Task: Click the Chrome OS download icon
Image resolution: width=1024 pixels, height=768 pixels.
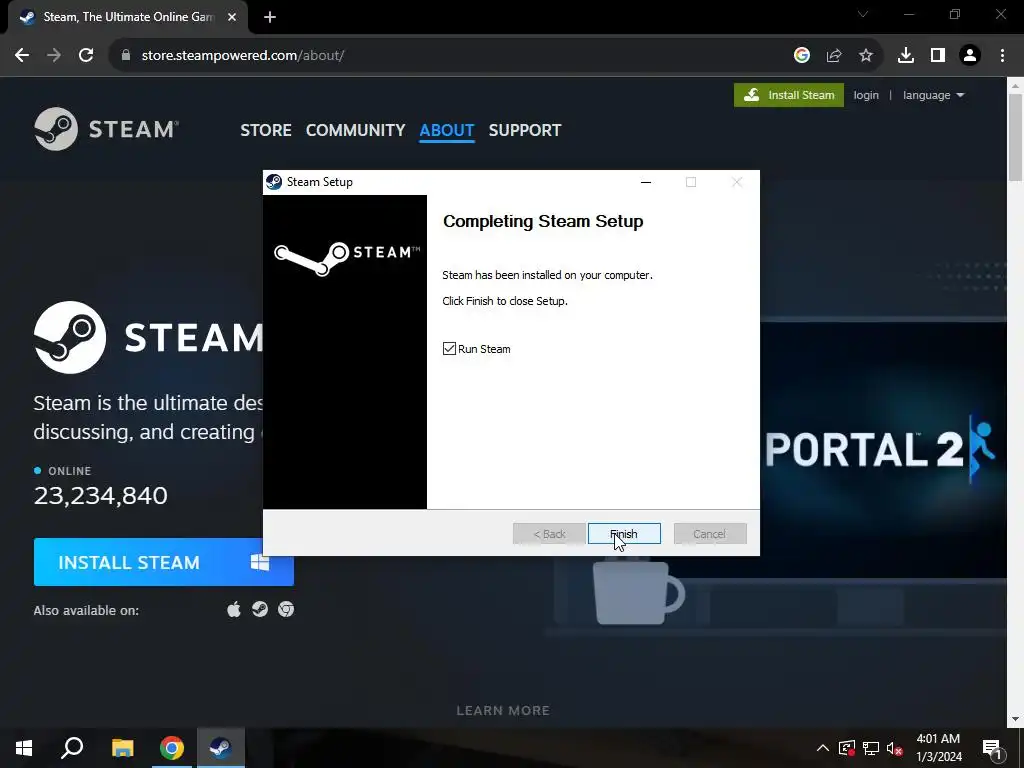Action: pos(286,609)
